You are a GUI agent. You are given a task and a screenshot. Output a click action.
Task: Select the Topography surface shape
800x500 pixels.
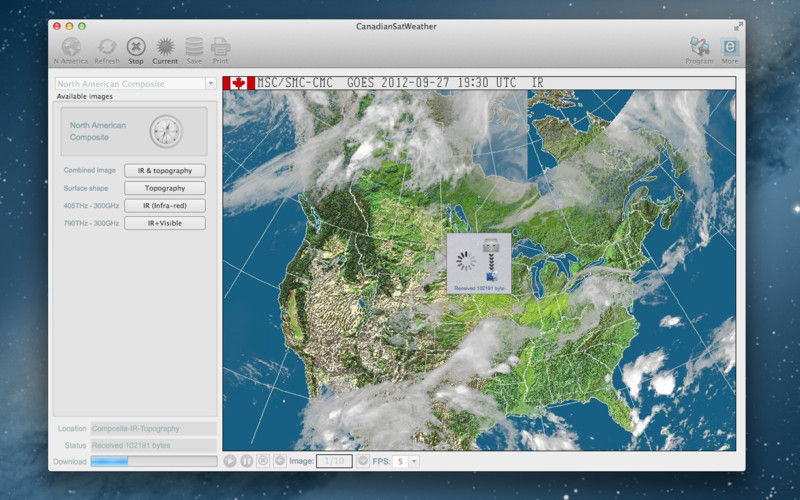point(165,188)
